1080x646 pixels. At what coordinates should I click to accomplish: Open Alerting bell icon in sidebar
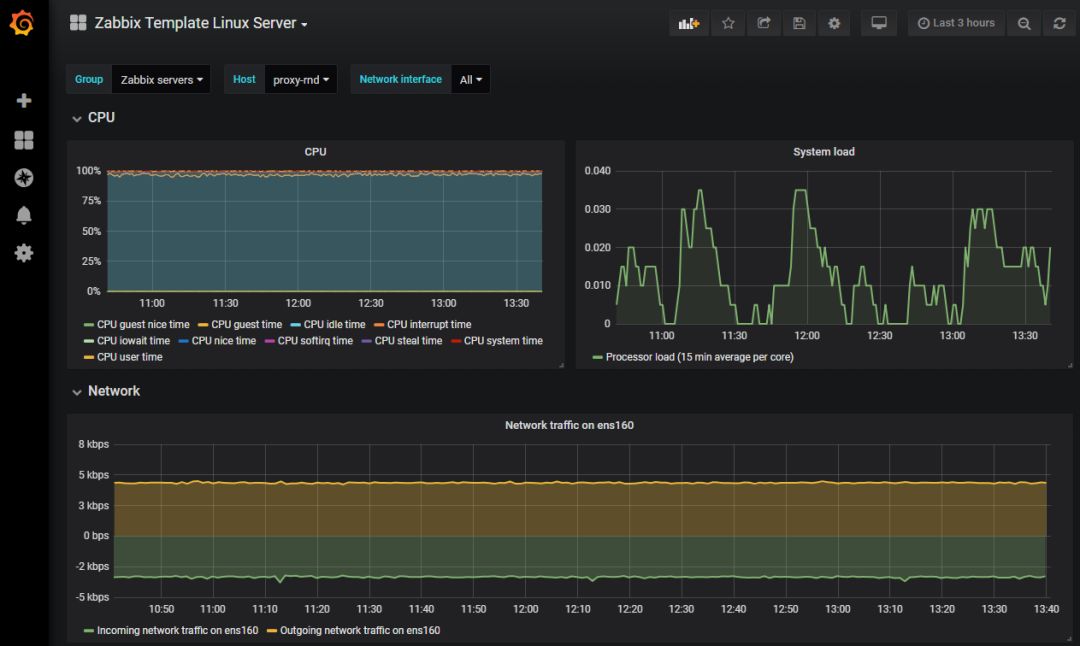point(24,216)
